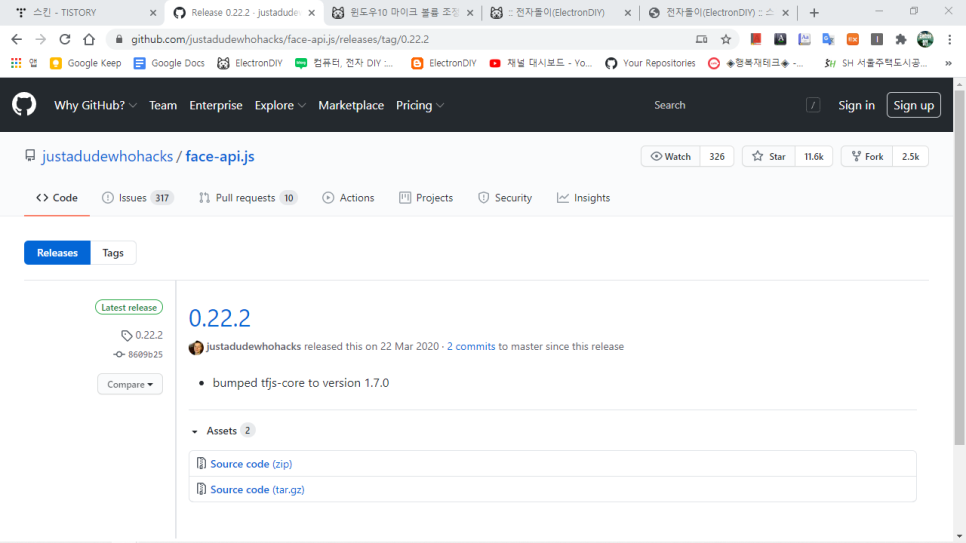The image size is (966, 543).
Task: Open the Compare dropdown
Action: click(x=130, y=384)
